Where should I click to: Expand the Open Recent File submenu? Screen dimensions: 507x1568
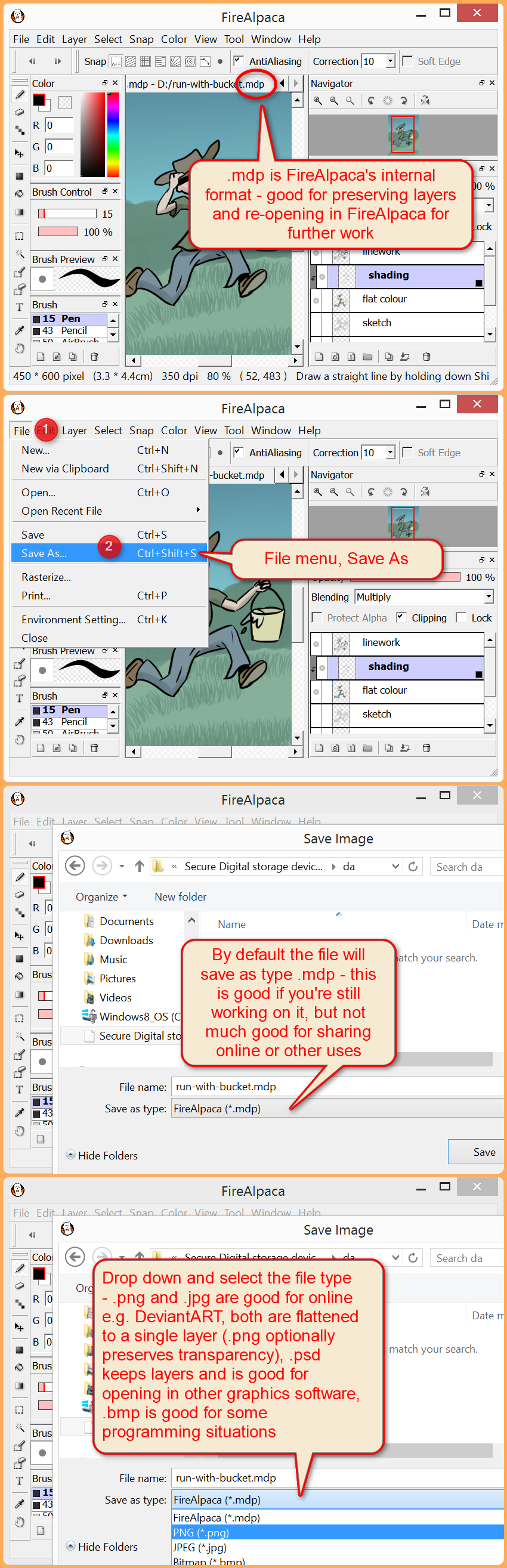pos(110,511)
